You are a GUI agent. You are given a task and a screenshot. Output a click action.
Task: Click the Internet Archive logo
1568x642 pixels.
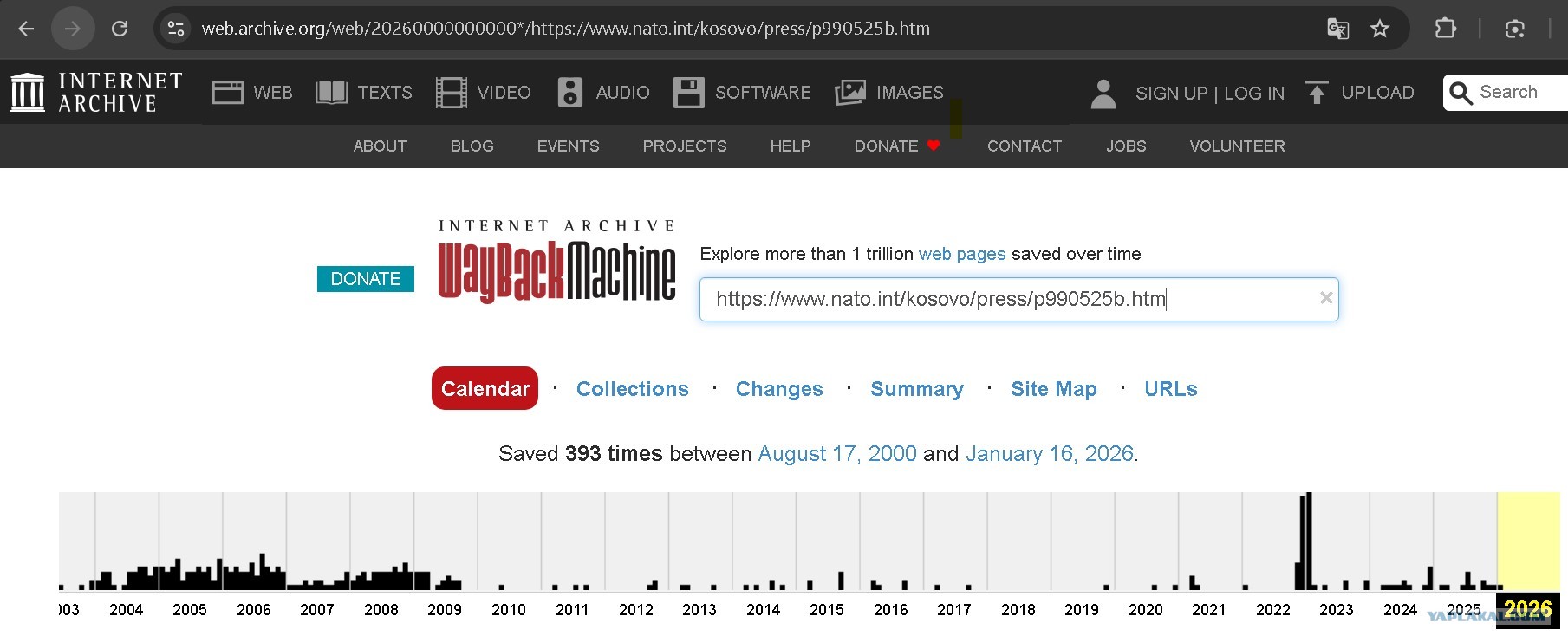(96, 92)
